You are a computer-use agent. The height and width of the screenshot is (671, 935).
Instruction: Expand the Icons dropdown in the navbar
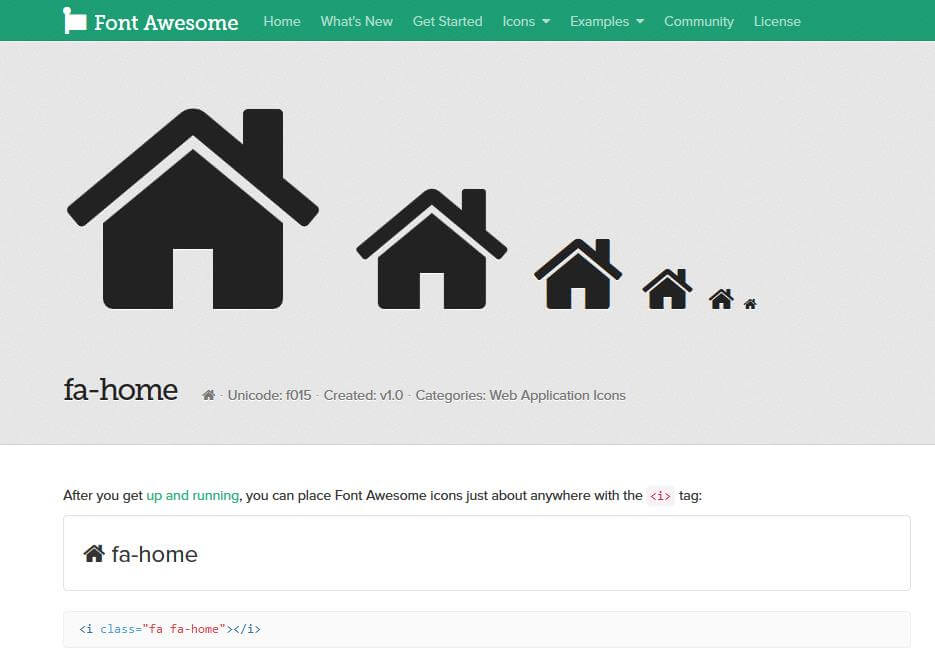tap(525, 20)
